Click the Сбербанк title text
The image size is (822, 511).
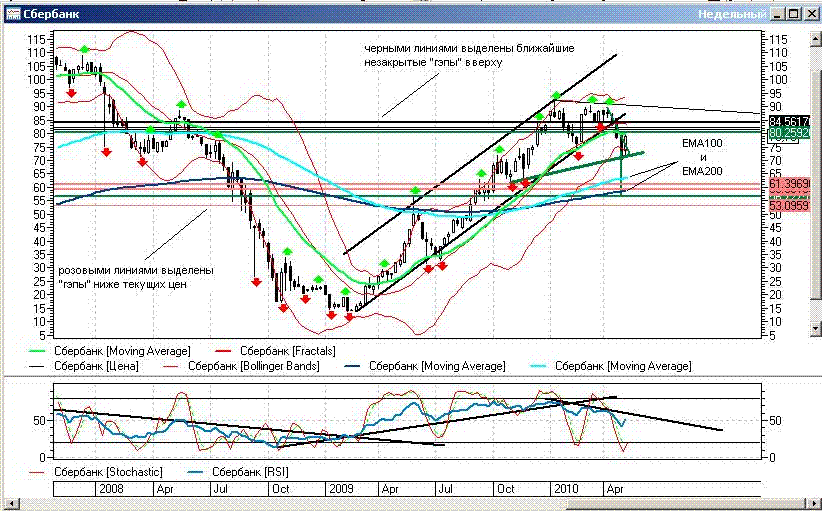(x=51, y=14)
